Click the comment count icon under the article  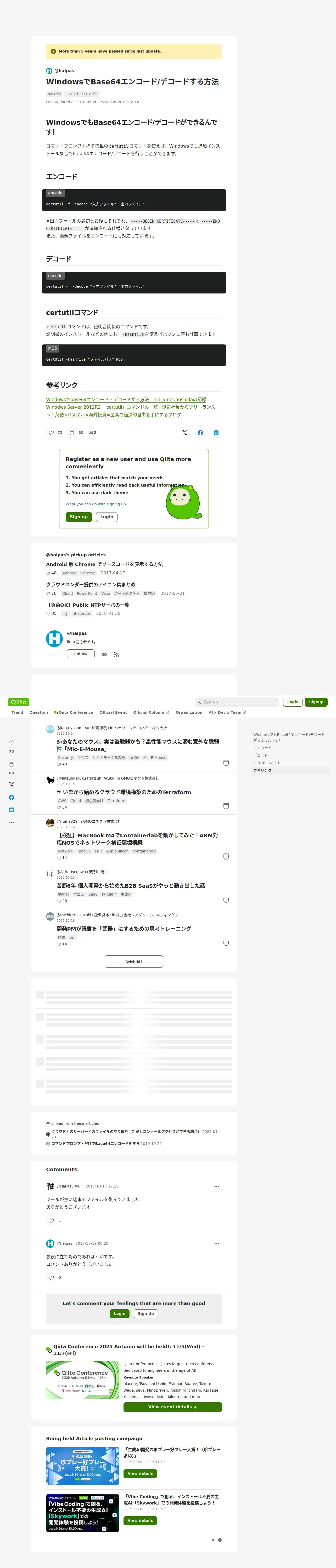click(91, 433)
